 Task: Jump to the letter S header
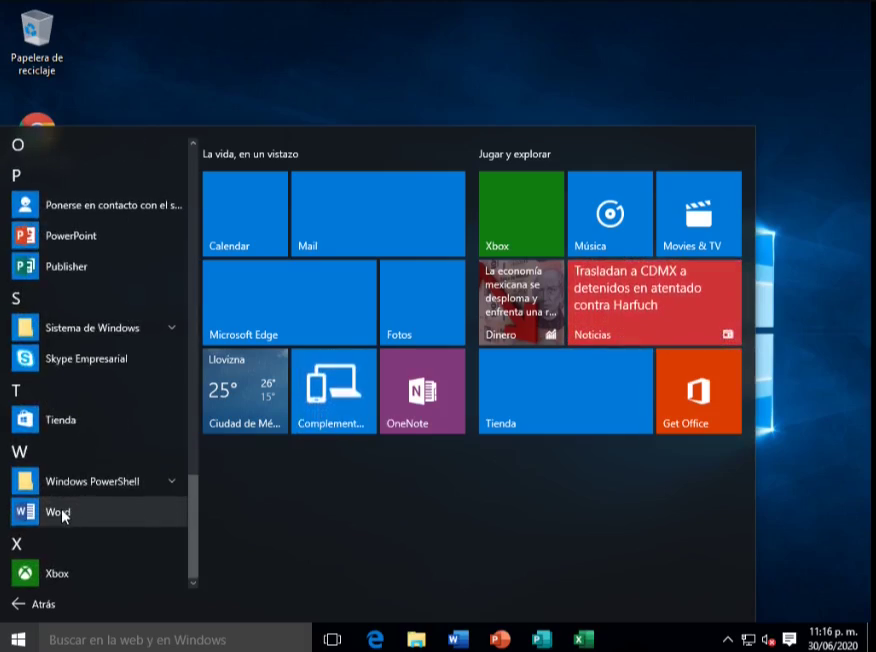(x=16, y=298)
